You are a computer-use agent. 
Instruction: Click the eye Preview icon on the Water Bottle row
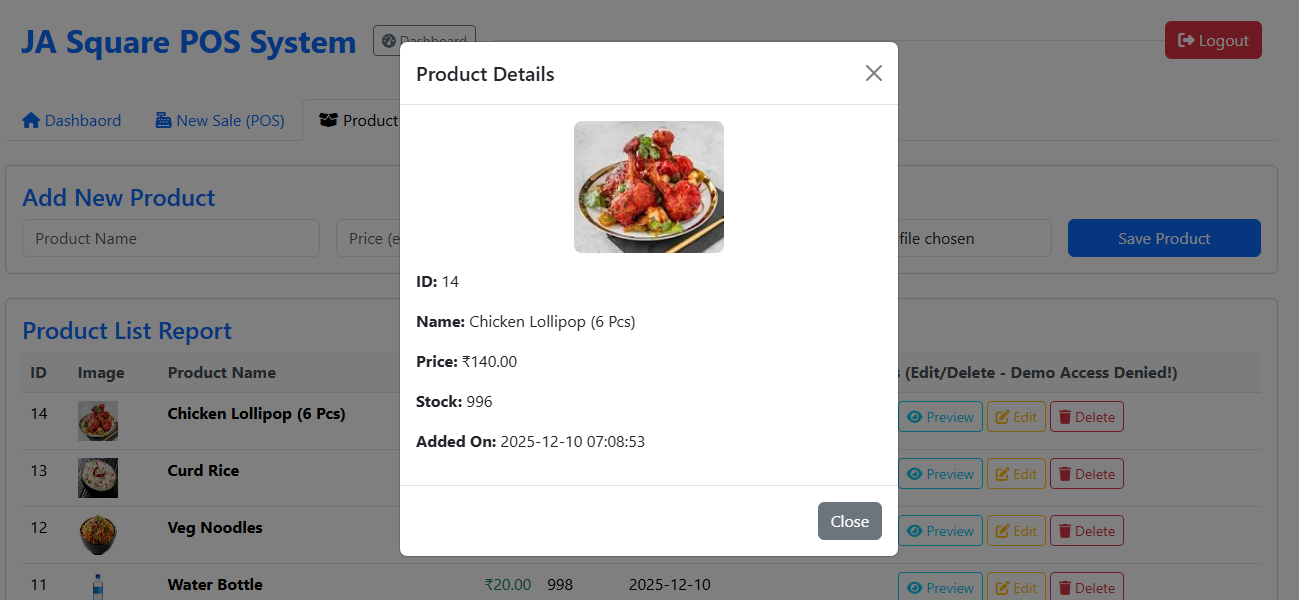click(x=916, y=587)
